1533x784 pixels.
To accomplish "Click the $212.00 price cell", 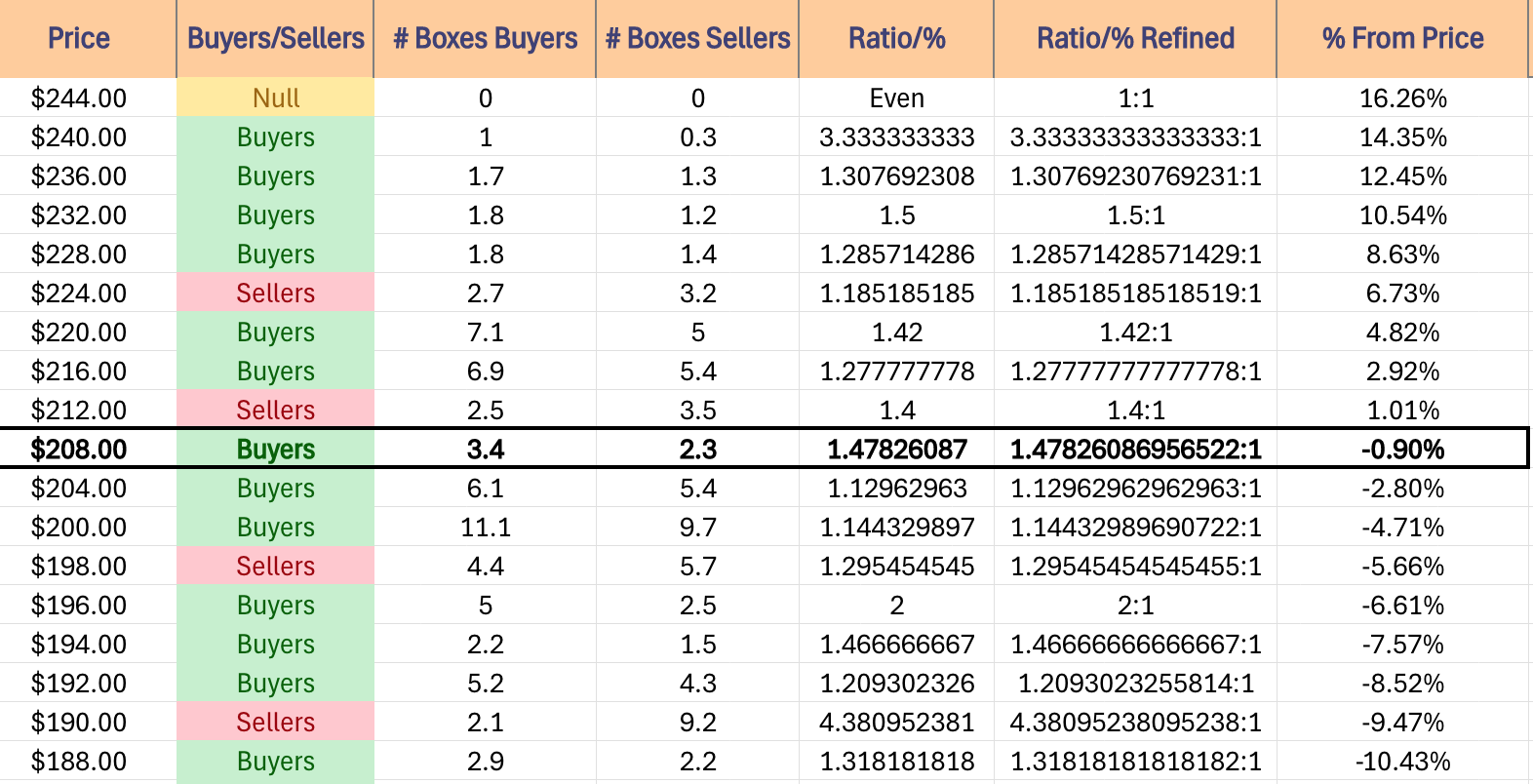I will click(x=88, y=410).
